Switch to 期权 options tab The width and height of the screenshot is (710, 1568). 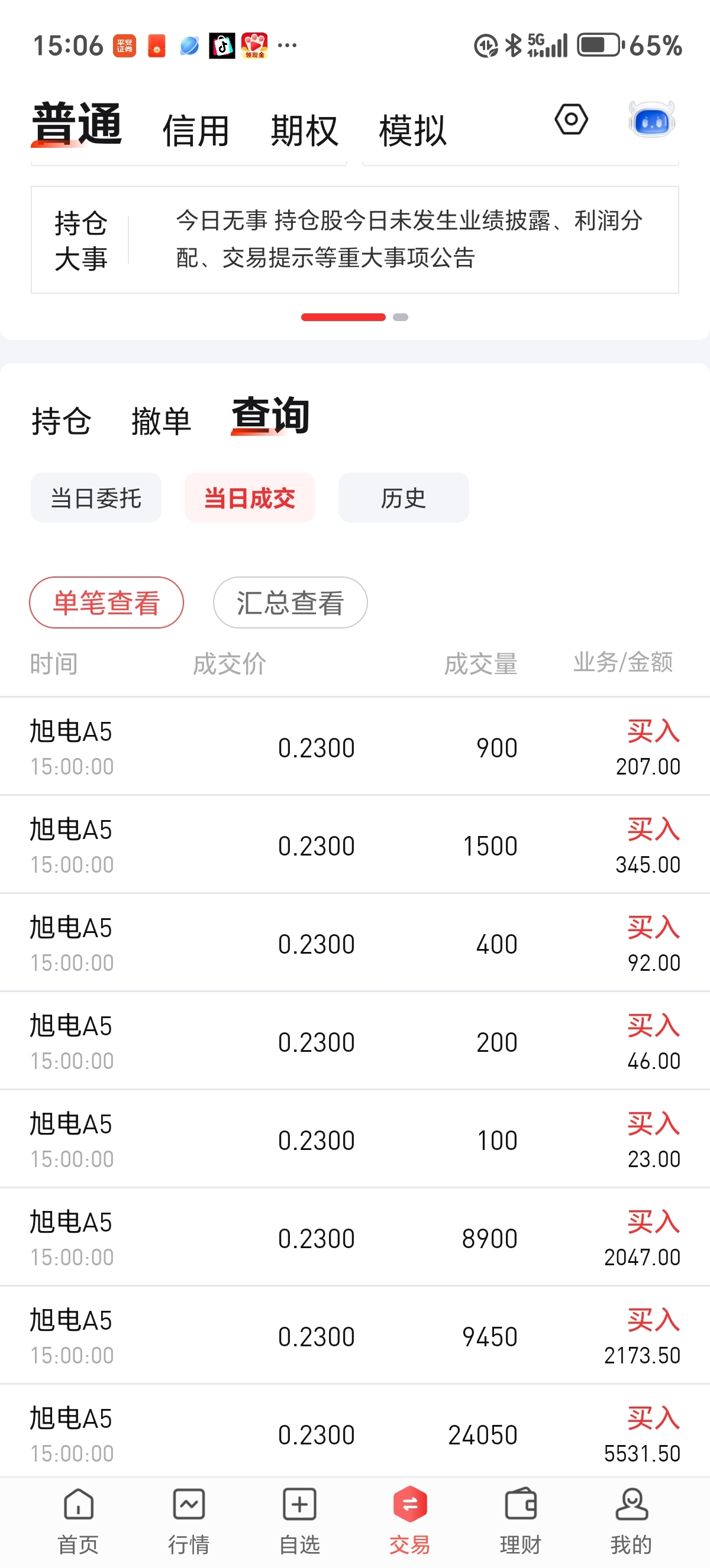coord(305,130)
